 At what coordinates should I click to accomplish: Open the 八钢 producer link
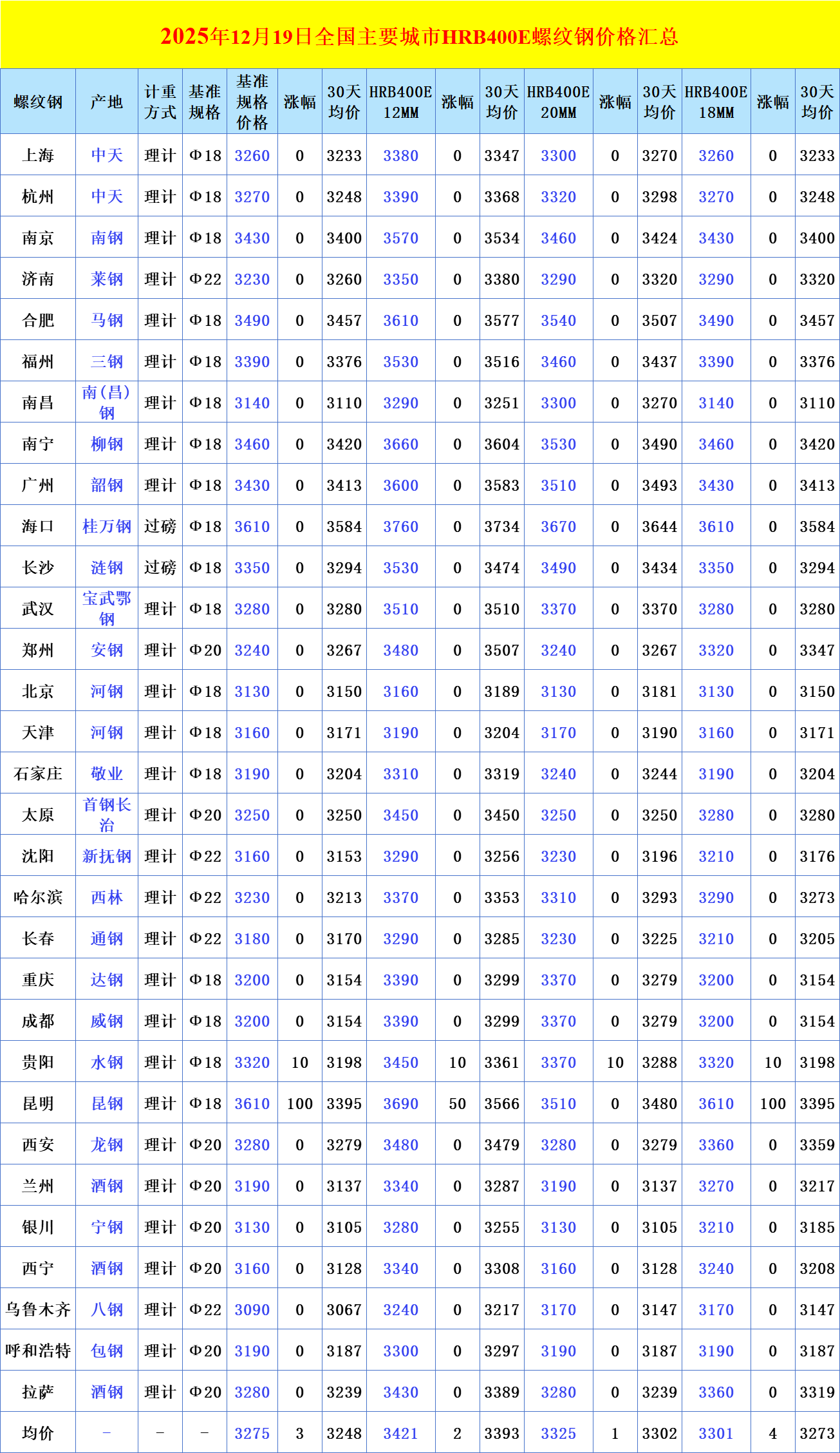pos(107,1310)
